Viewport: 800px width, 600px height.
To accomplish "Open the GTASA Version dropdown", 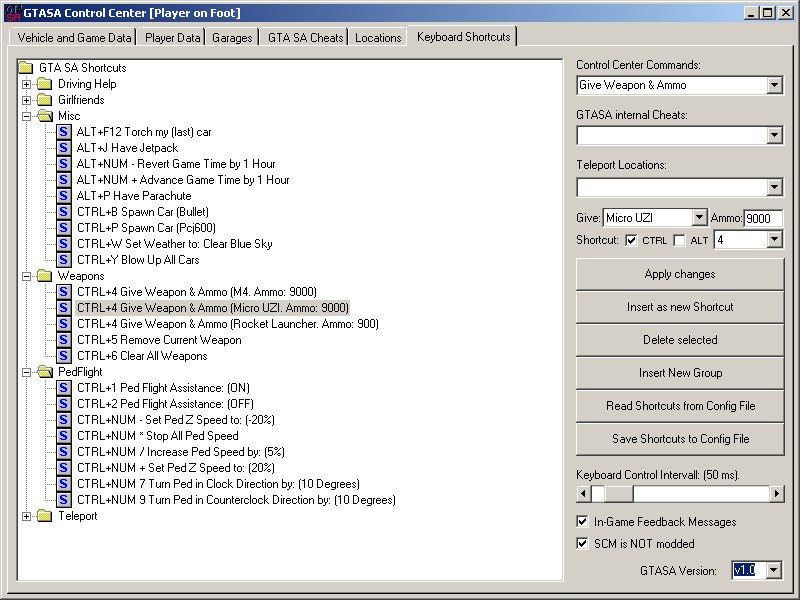I will 773,570.
